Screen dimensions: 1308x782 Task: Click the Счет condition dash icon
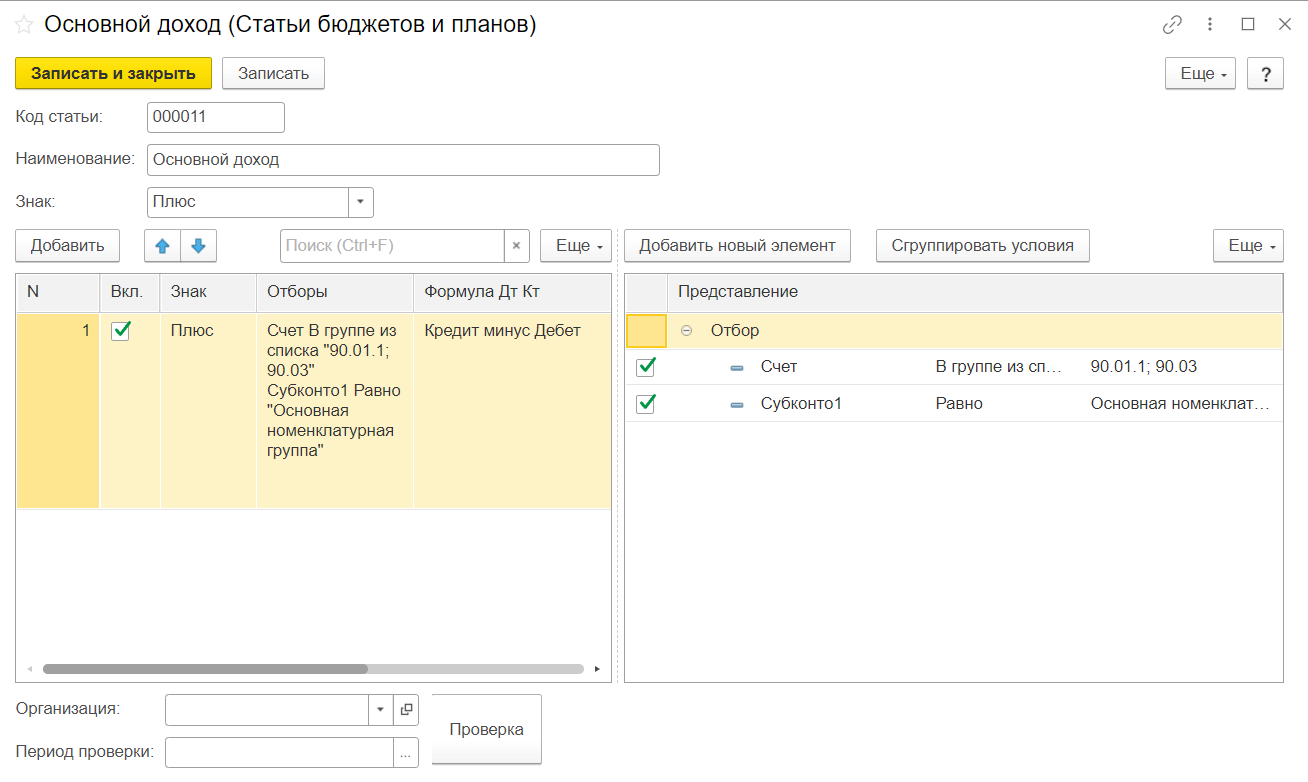pyautogui.click(x=737, y=368)
